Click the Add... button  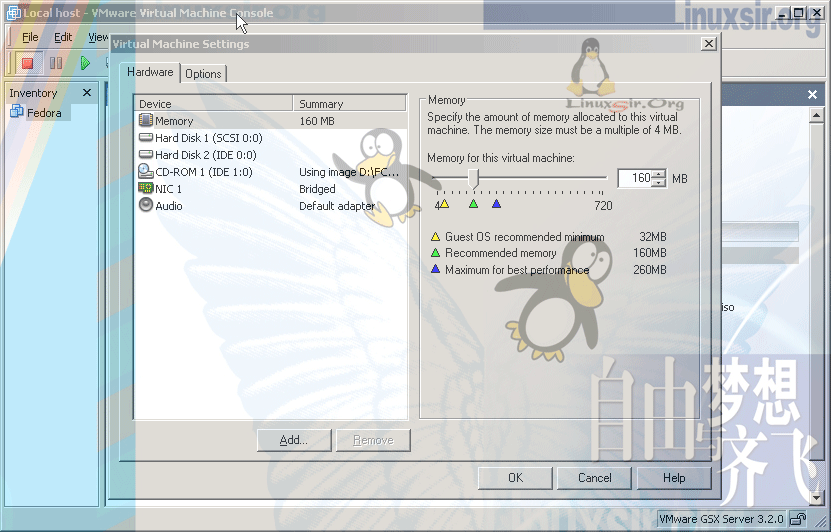point(294,440)
